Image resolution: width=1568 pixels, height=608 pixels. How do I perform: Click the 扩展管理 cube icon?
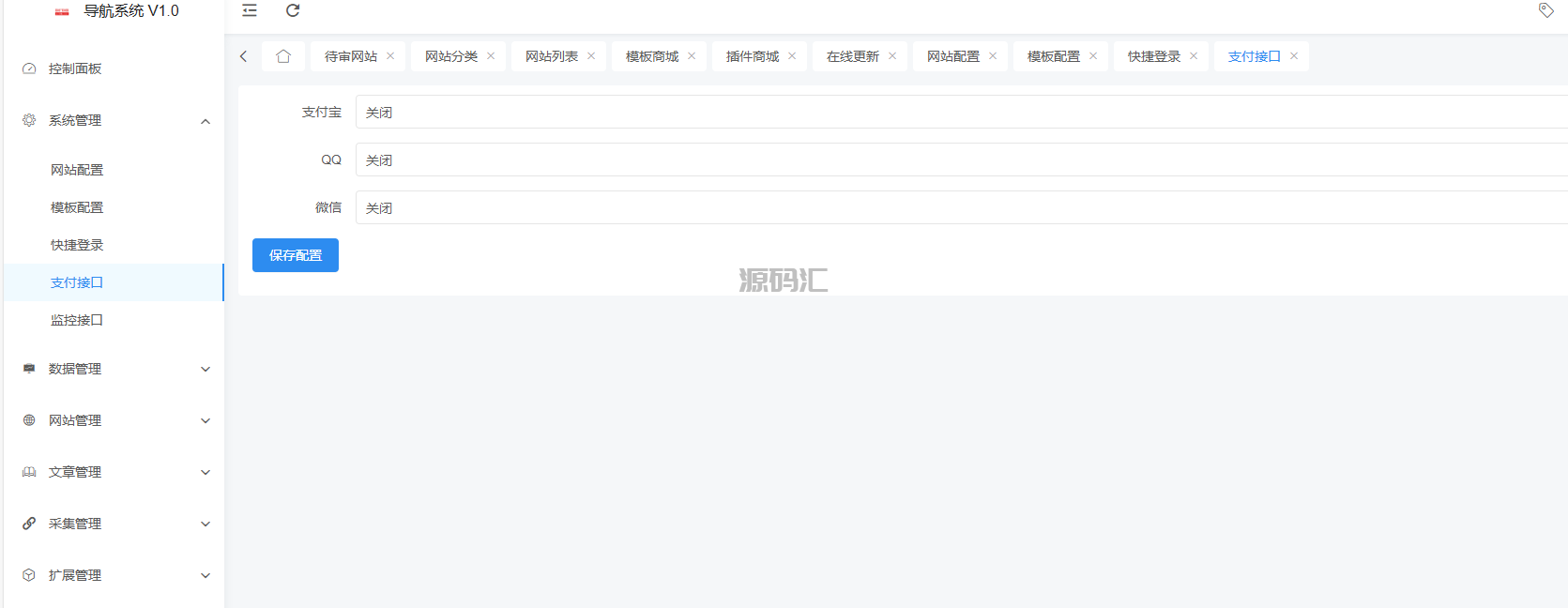29,575
